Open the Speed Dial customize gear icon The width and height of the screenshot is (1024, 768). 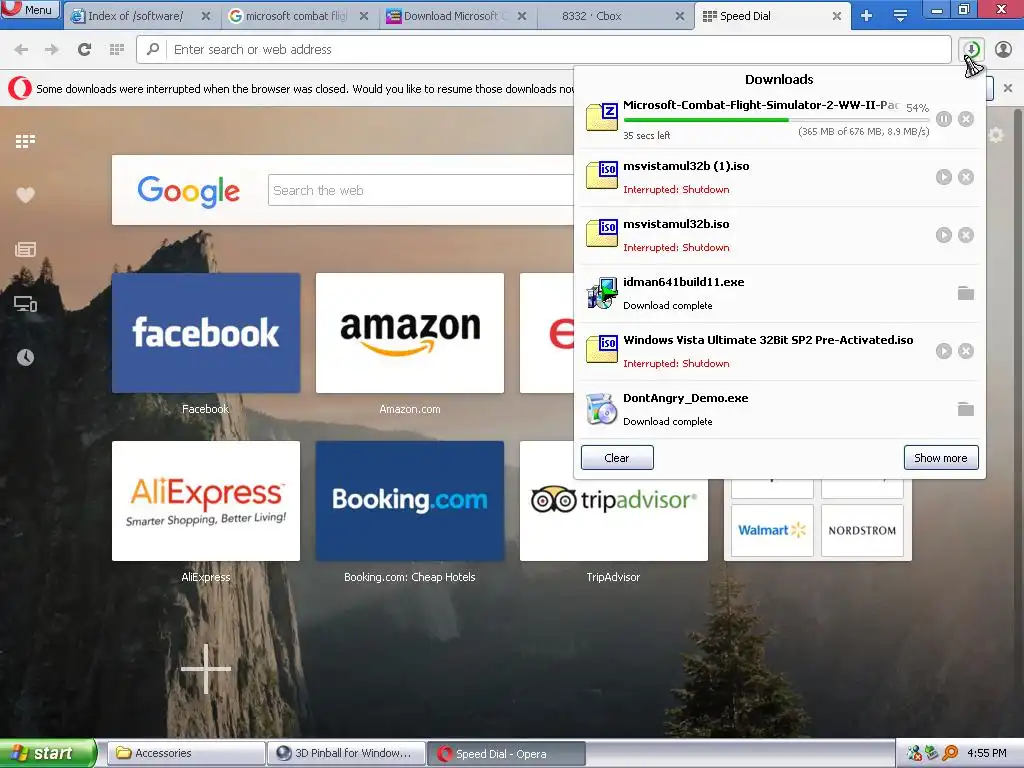click(x=996, y=135)
